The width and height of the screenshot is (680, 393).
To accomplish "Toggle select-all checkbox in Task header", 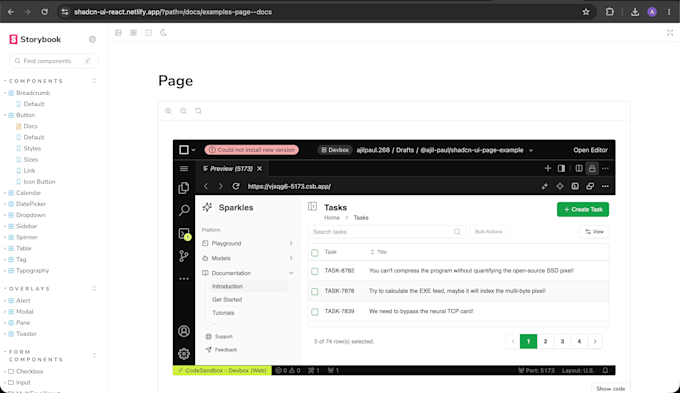I will [x=315, y=252].
